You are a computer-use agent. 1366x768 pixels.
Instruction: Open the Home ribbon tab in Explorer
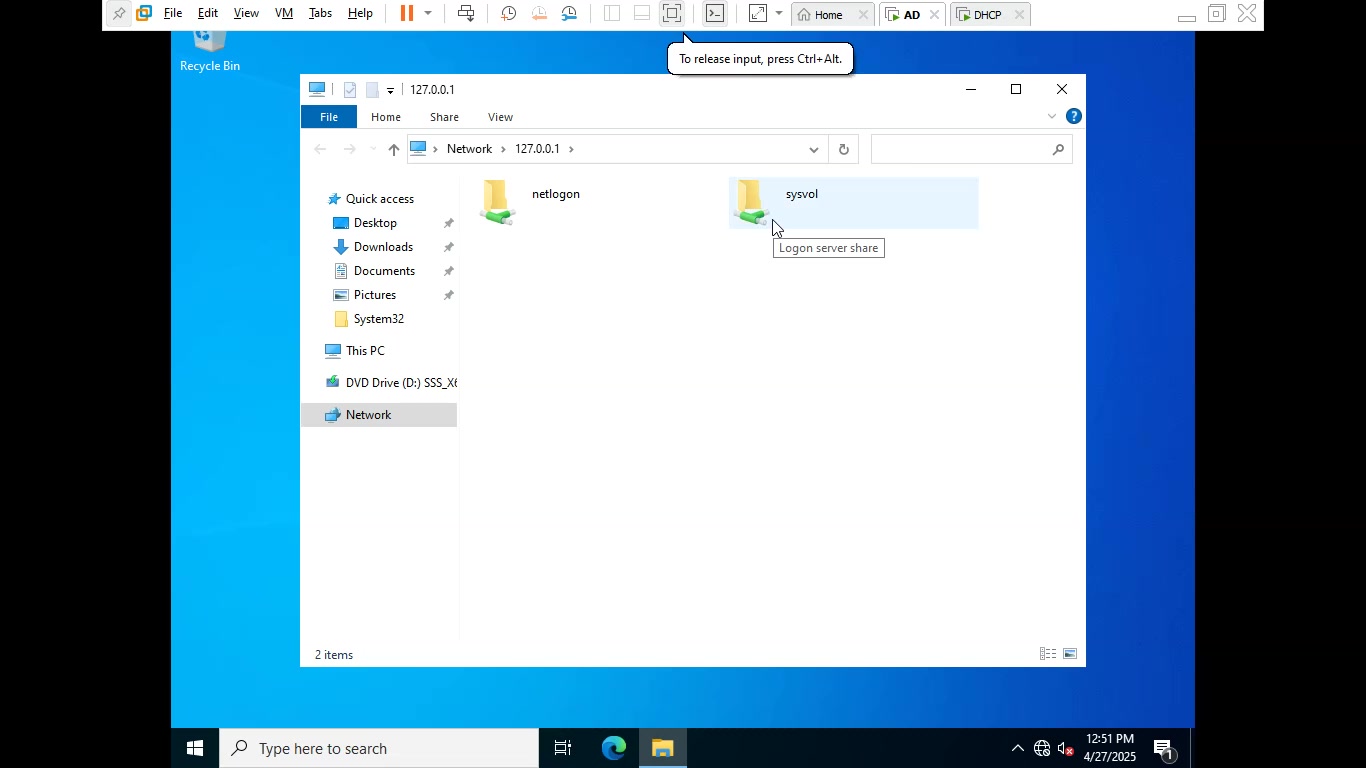[x=386, y=117]
